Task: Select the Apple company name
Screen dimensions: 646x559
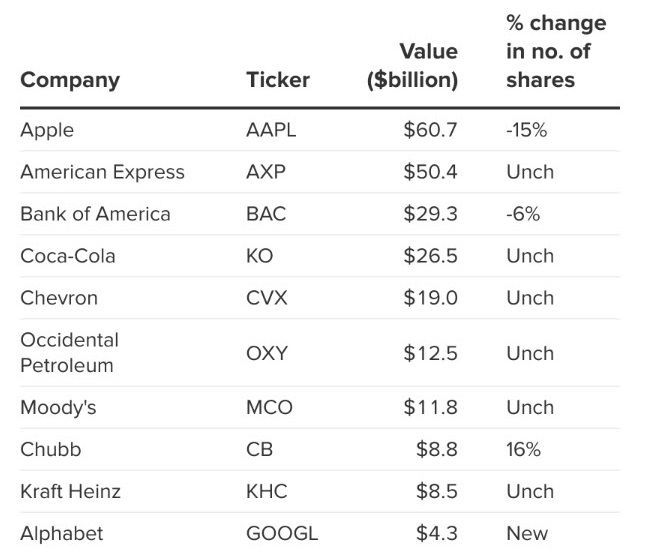Action: click(47, 130)
